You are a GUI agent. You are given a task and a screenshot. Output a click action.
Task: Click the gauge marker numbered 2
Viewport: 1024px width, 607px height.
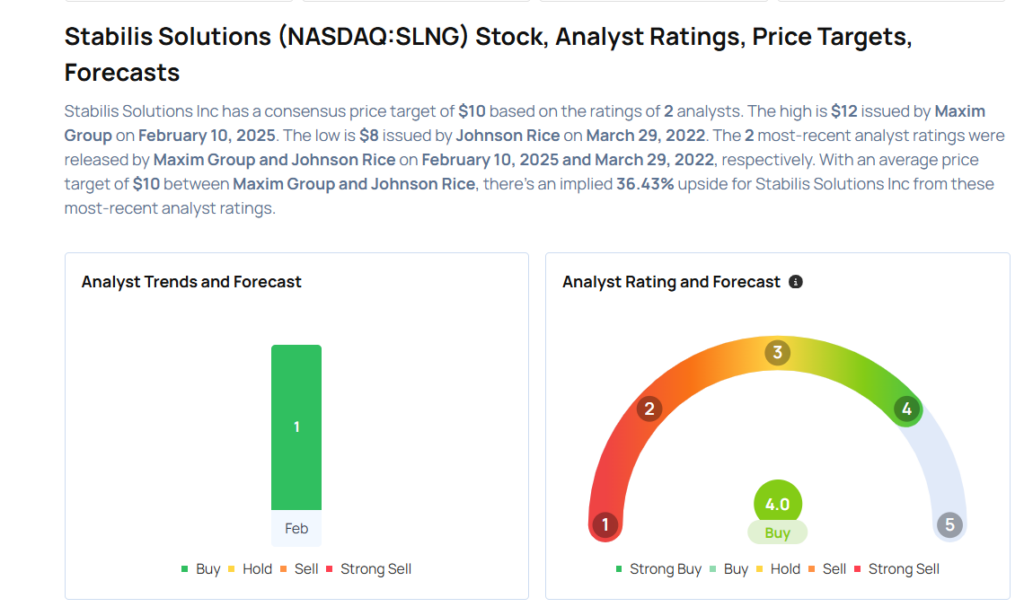[649, 408]
